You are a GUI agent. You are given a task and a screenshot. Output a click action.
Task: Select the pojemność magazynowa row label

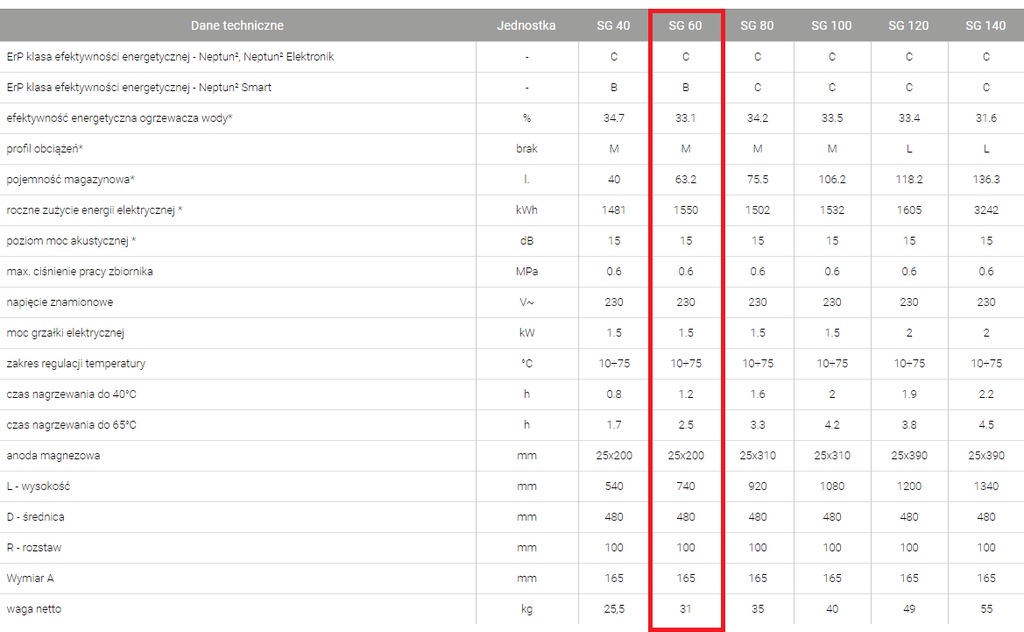pos(70,180)
